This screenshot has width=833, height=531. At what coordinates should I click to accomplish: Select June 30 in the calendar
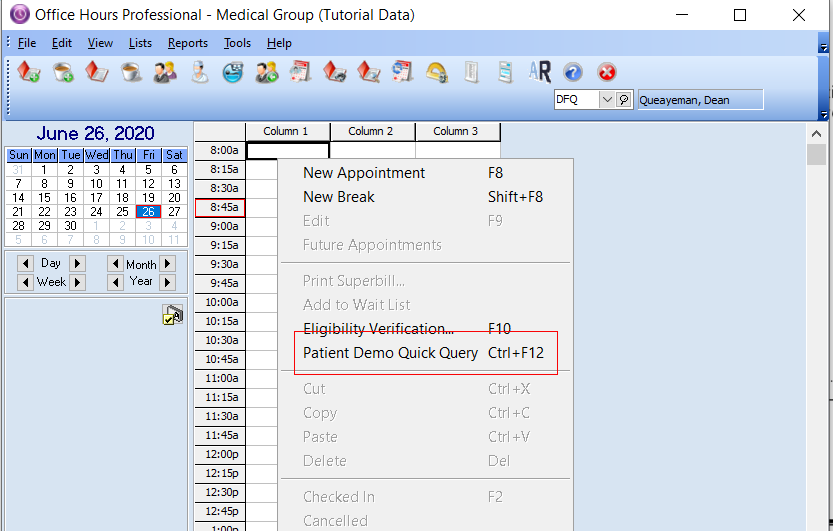pos(70,226)
